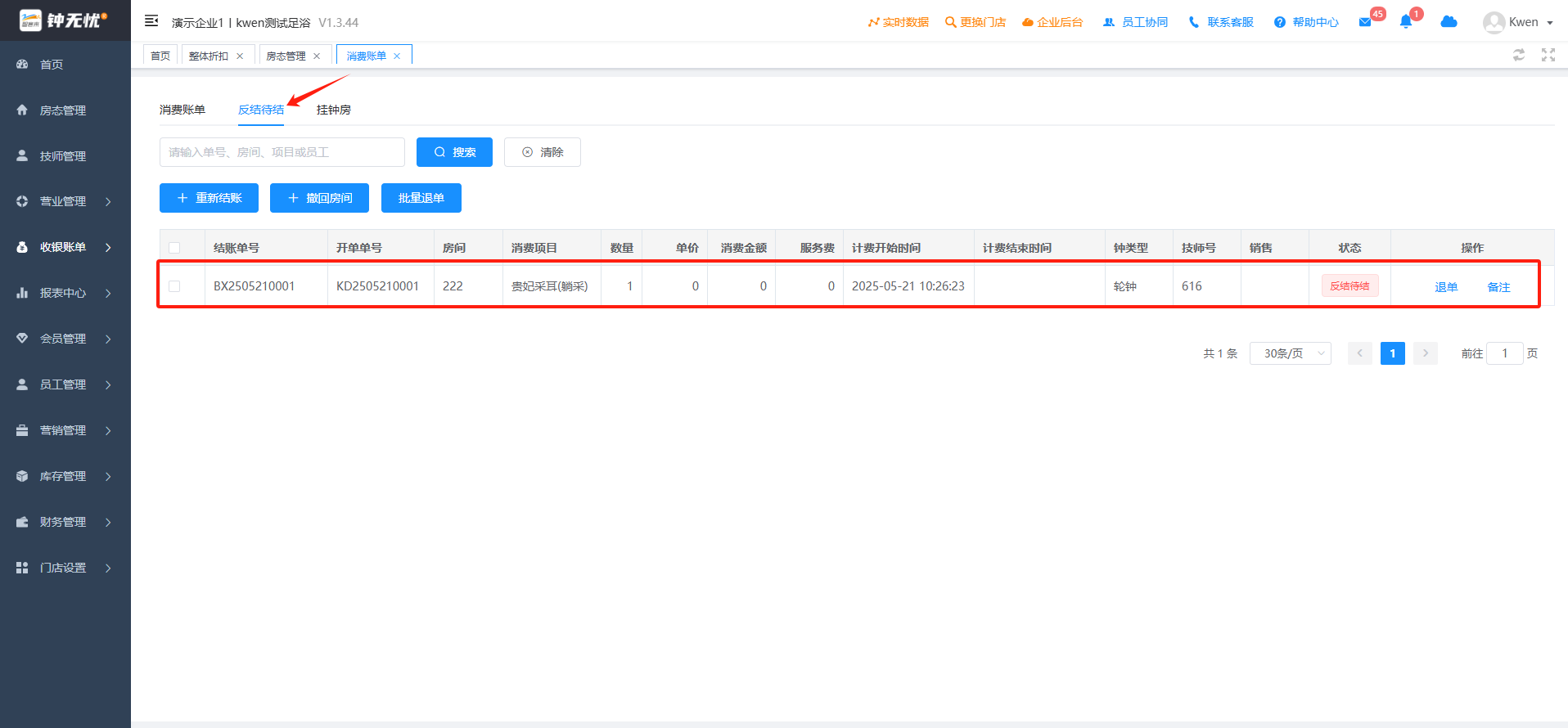
Task: Expand 会员管理 sidebar menu
Action: coord(65,339)
